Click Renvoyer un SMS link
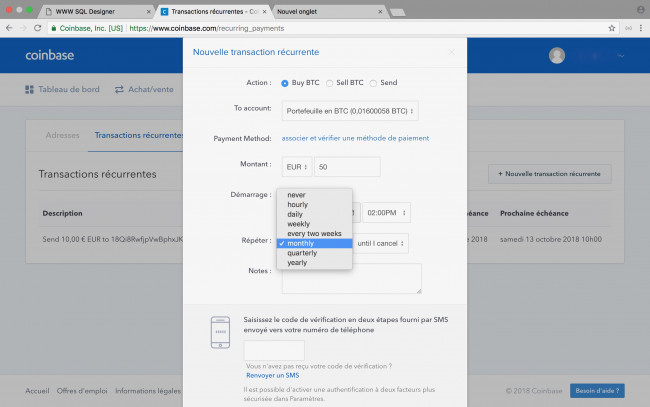This screenshot has height=407, width=650. 272,376
